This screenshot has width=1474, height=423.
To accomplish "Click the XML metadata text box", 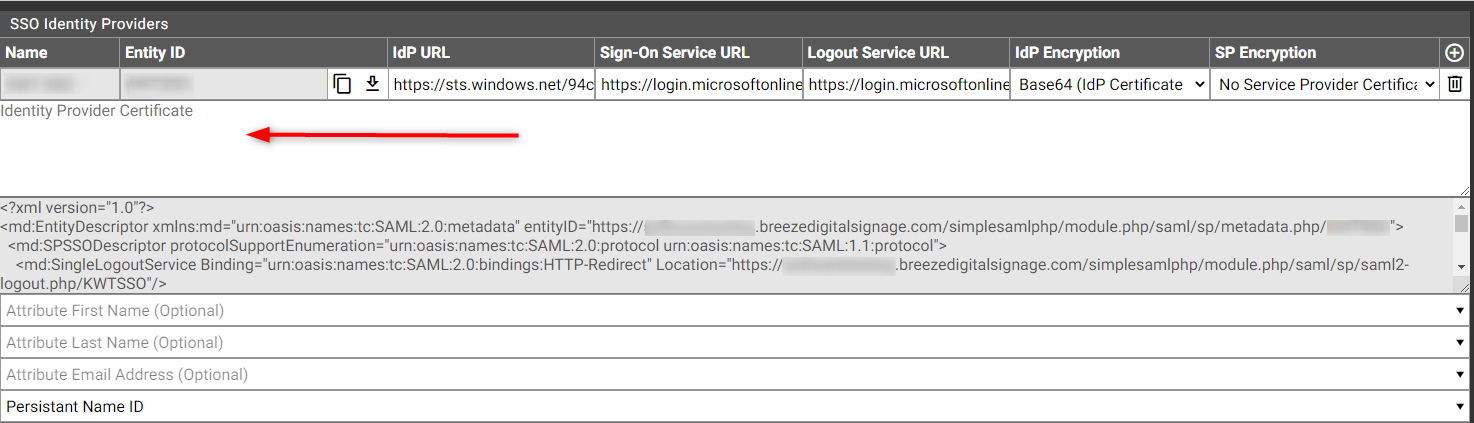I will pyautogui.click(x=728, y=246).
